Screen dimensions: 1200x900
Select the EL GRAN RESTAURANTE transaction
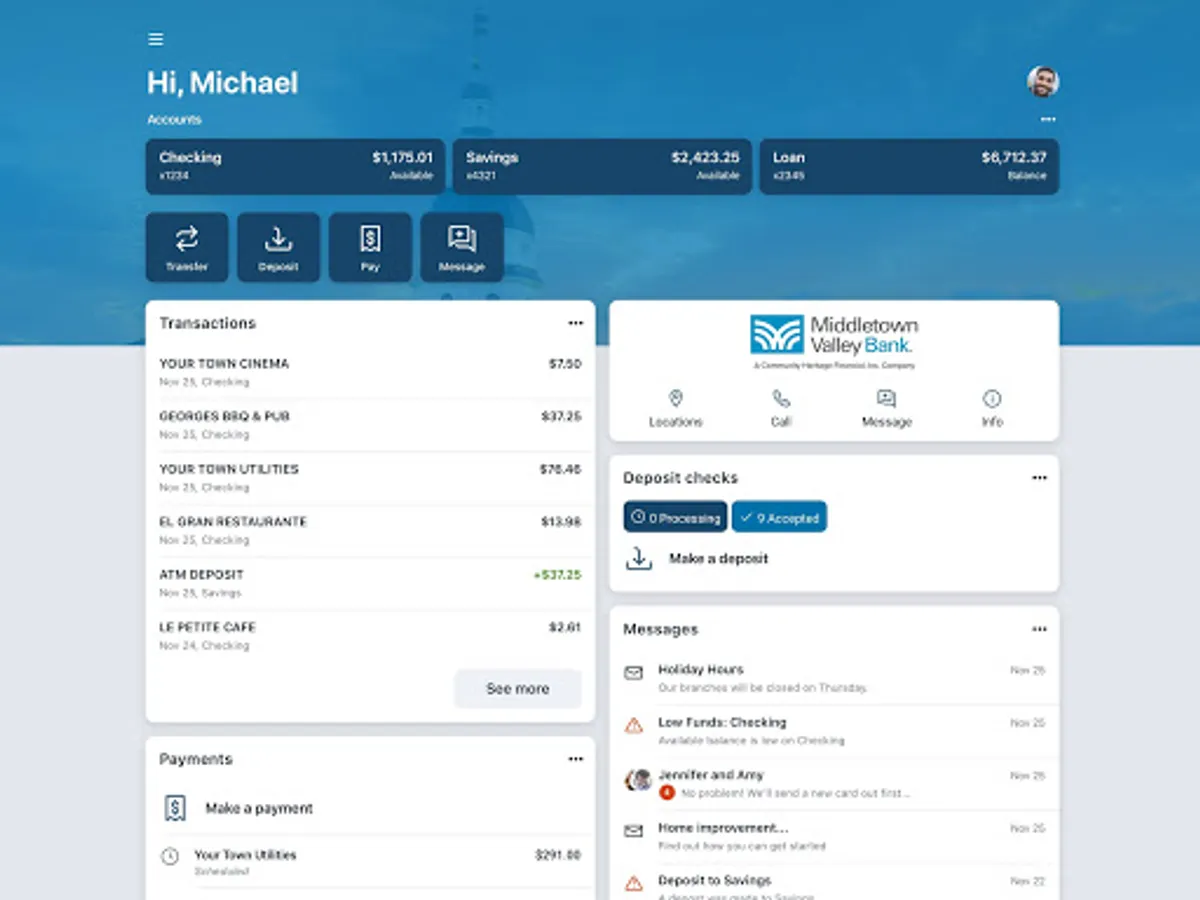point(370,531)
